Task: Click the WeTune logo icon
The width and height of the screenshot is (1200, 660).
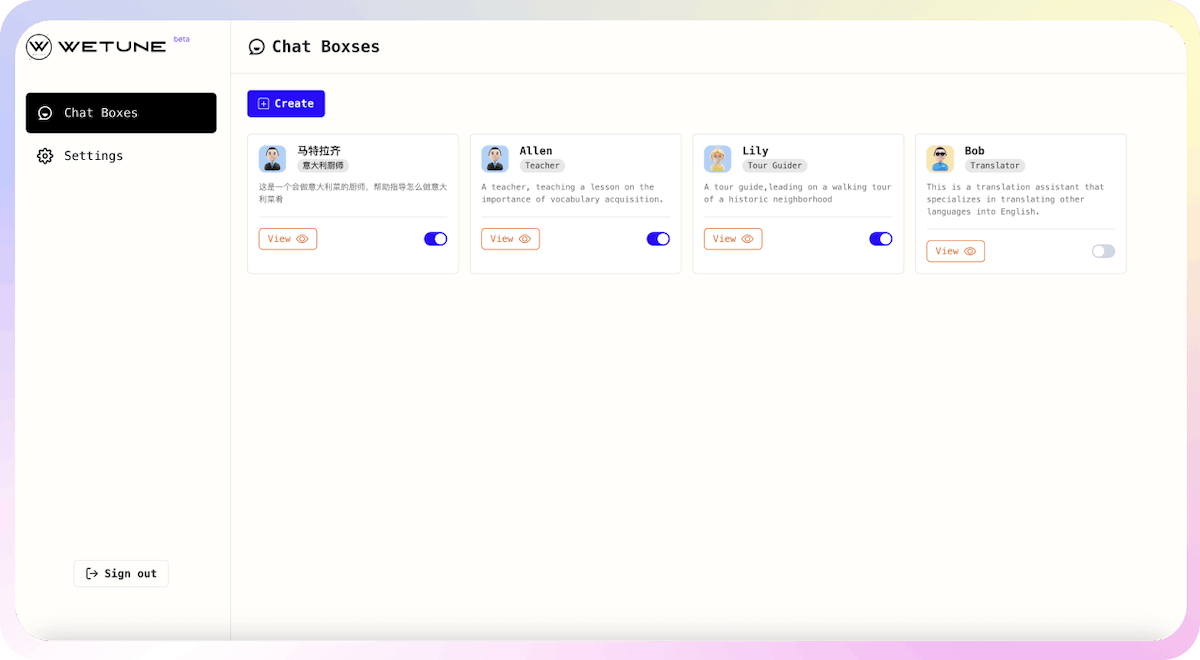Action: (39, 47)
